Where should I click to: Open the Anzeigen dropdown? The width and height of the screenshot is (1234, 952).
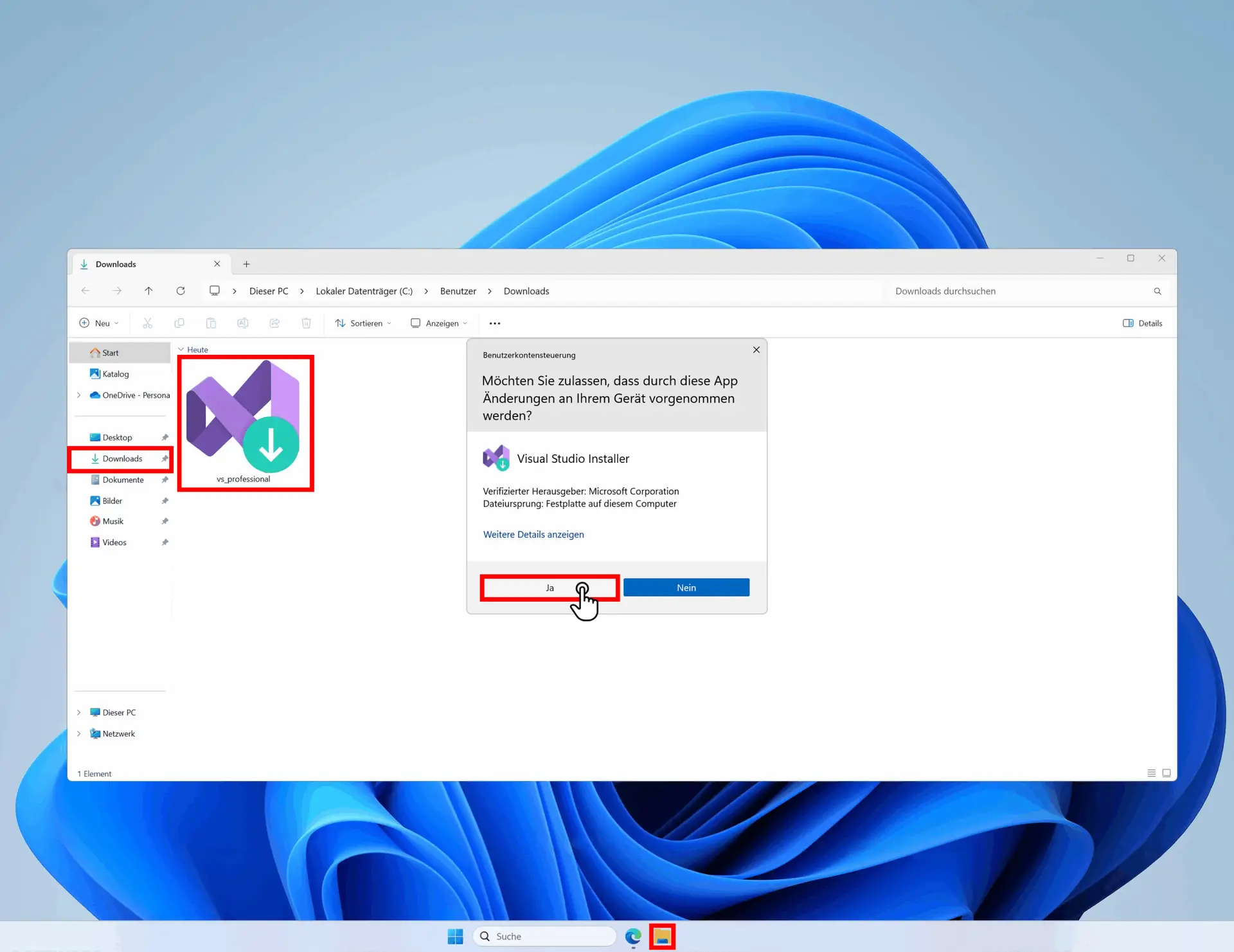(x=439, y=323)
